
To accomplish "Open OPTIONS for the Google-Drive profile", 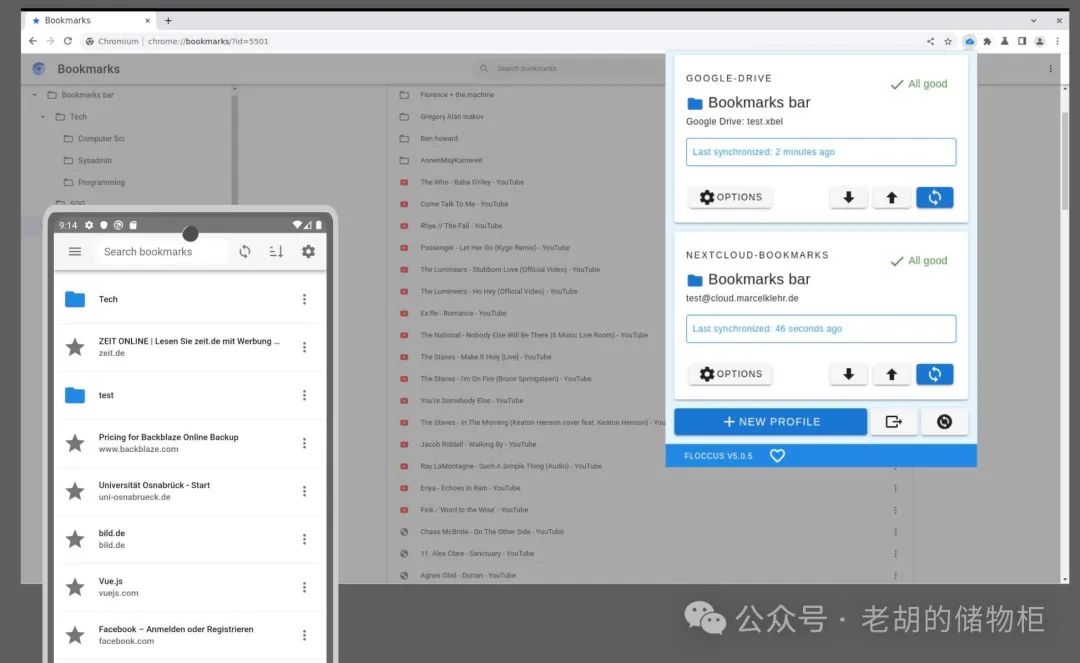I will 730,198.
